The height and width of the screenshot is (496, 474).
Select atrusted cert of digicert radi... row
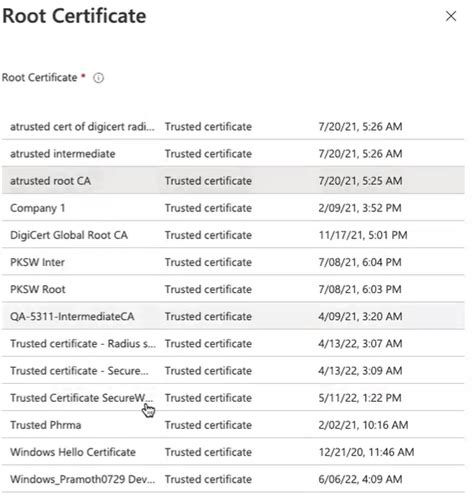click(233, 127)
